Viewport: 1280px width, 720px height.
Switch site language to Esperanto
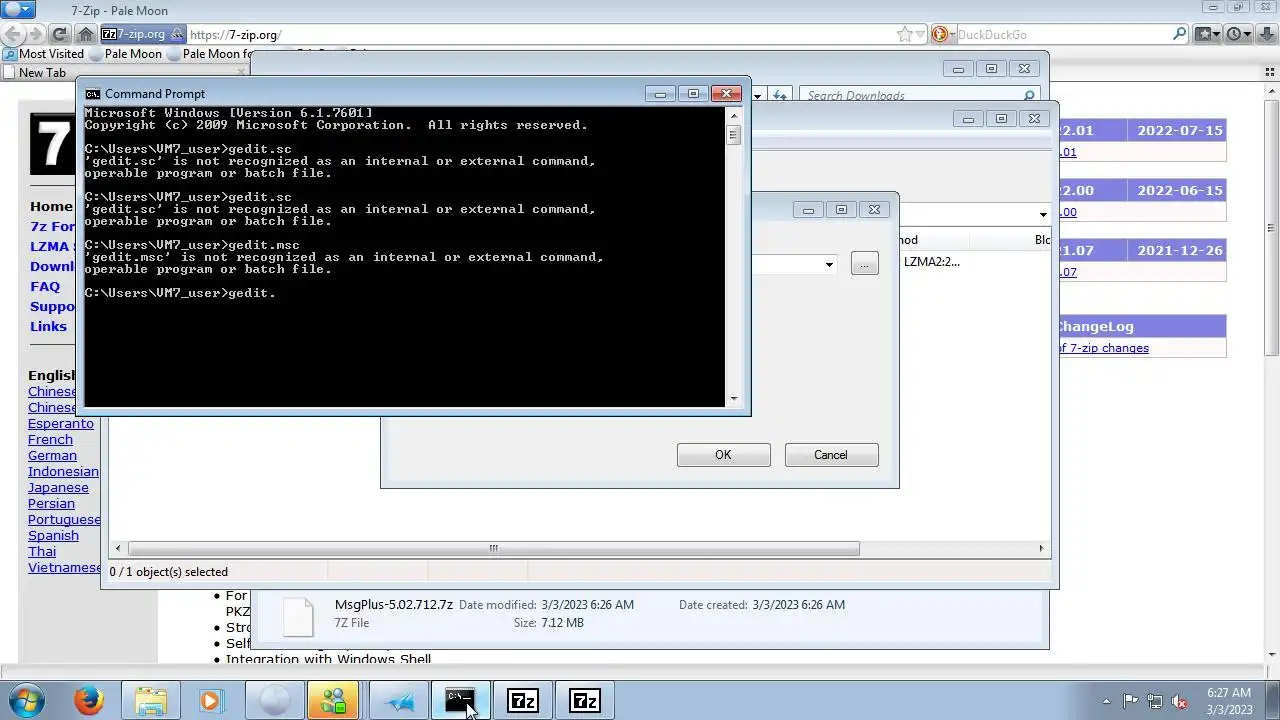point(61,423)
